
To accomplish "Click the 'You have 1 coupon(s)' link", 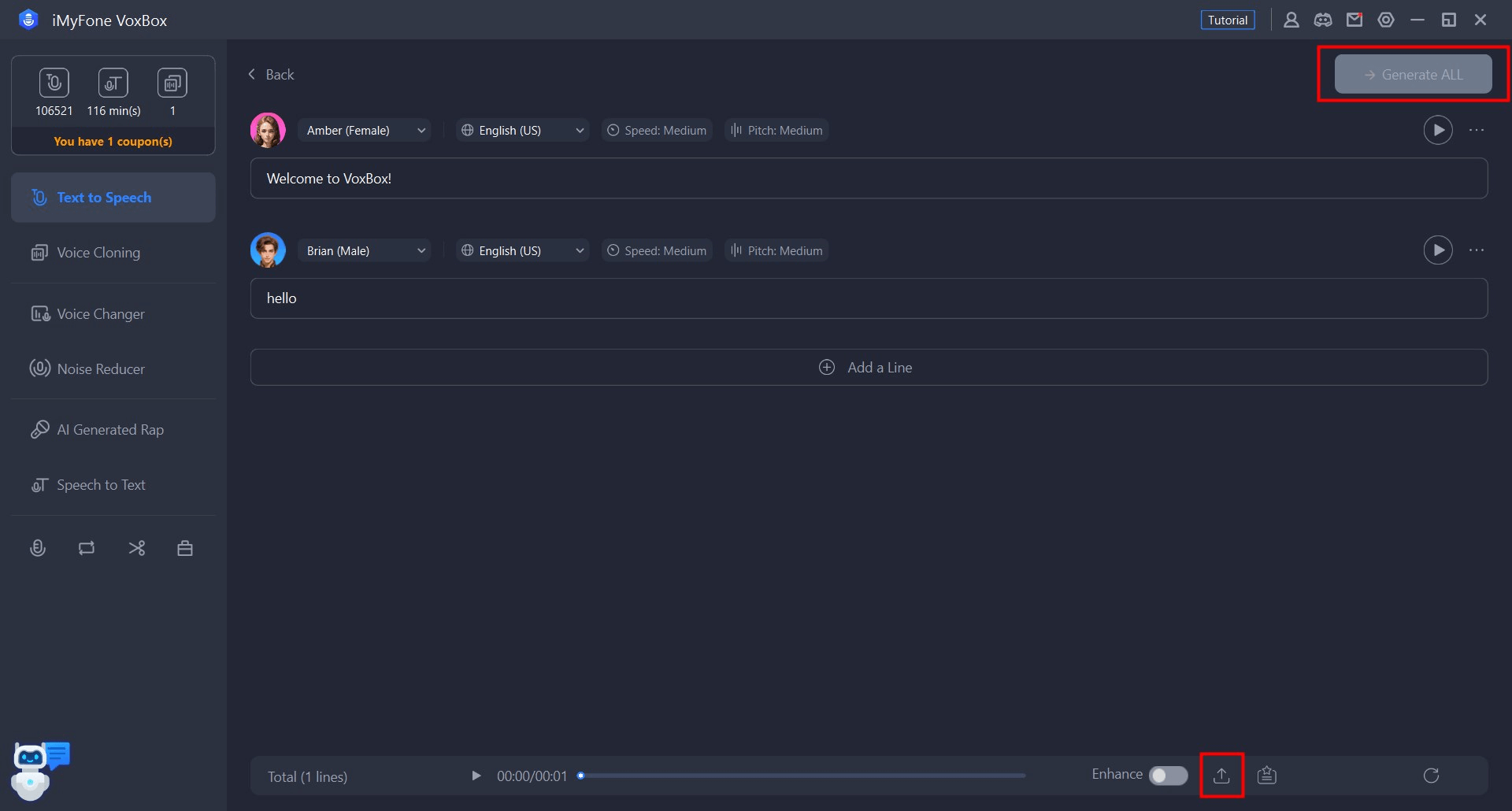I will (113, 142).
